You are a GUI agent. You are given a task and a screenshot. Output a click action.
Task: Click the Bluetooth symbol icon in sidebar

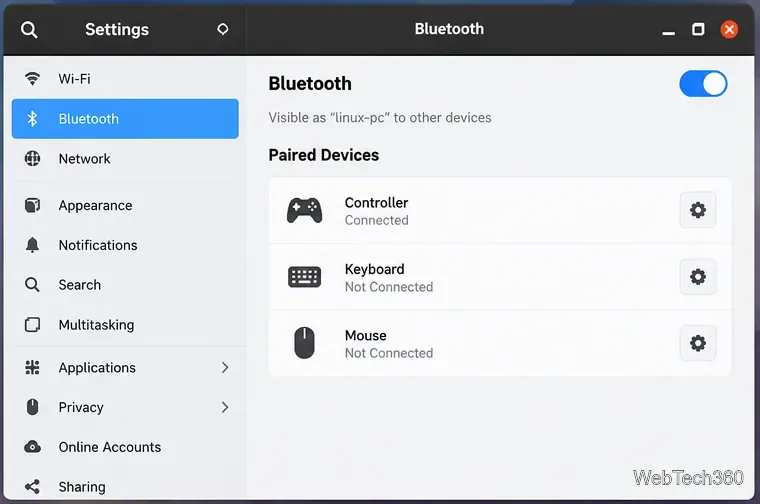coord(32,119)
